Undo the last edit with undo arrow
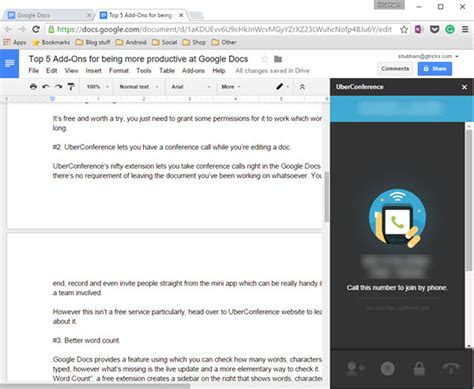The image size is (474, 389). point(46,87)
